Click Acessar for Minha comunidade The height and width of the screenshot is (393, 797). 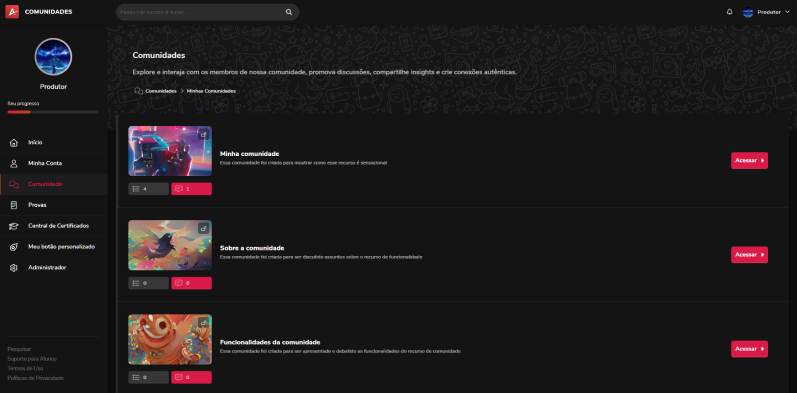(749, 161)
